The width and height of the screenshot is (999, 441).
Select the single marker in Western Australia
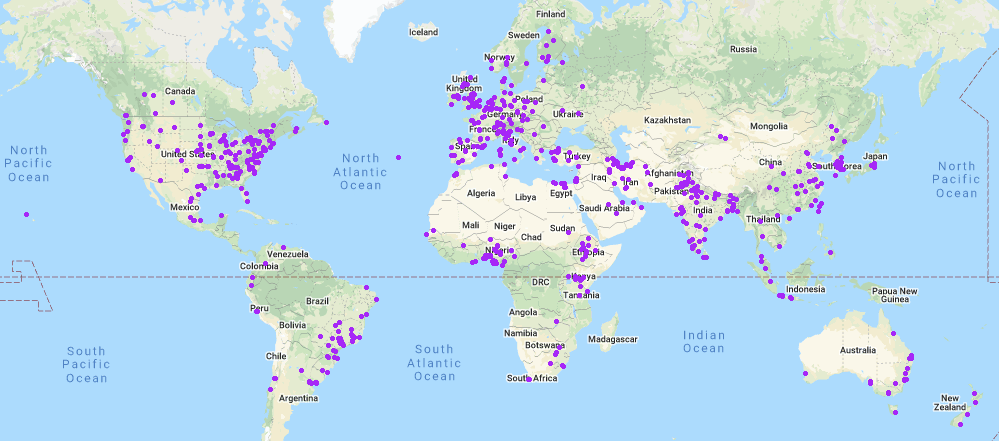pos(805,374)
